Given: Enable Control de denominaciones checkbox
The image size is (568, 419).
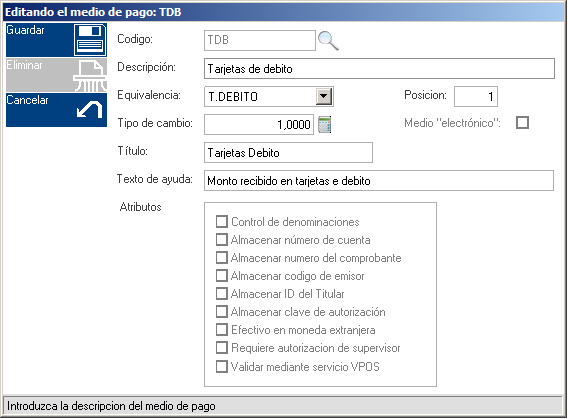Looking at the screenshot, I should (x=222, y=222).
